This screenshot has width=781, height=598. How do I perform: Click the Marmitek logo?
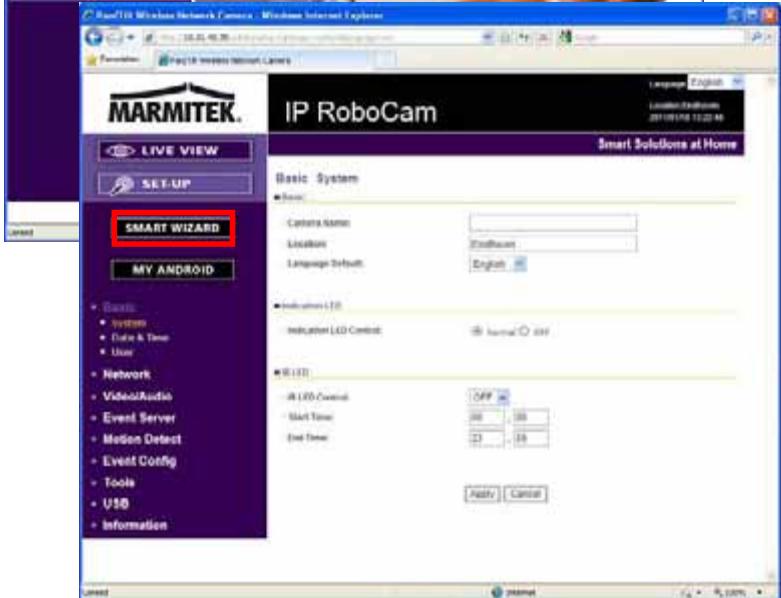coord(174,104)
